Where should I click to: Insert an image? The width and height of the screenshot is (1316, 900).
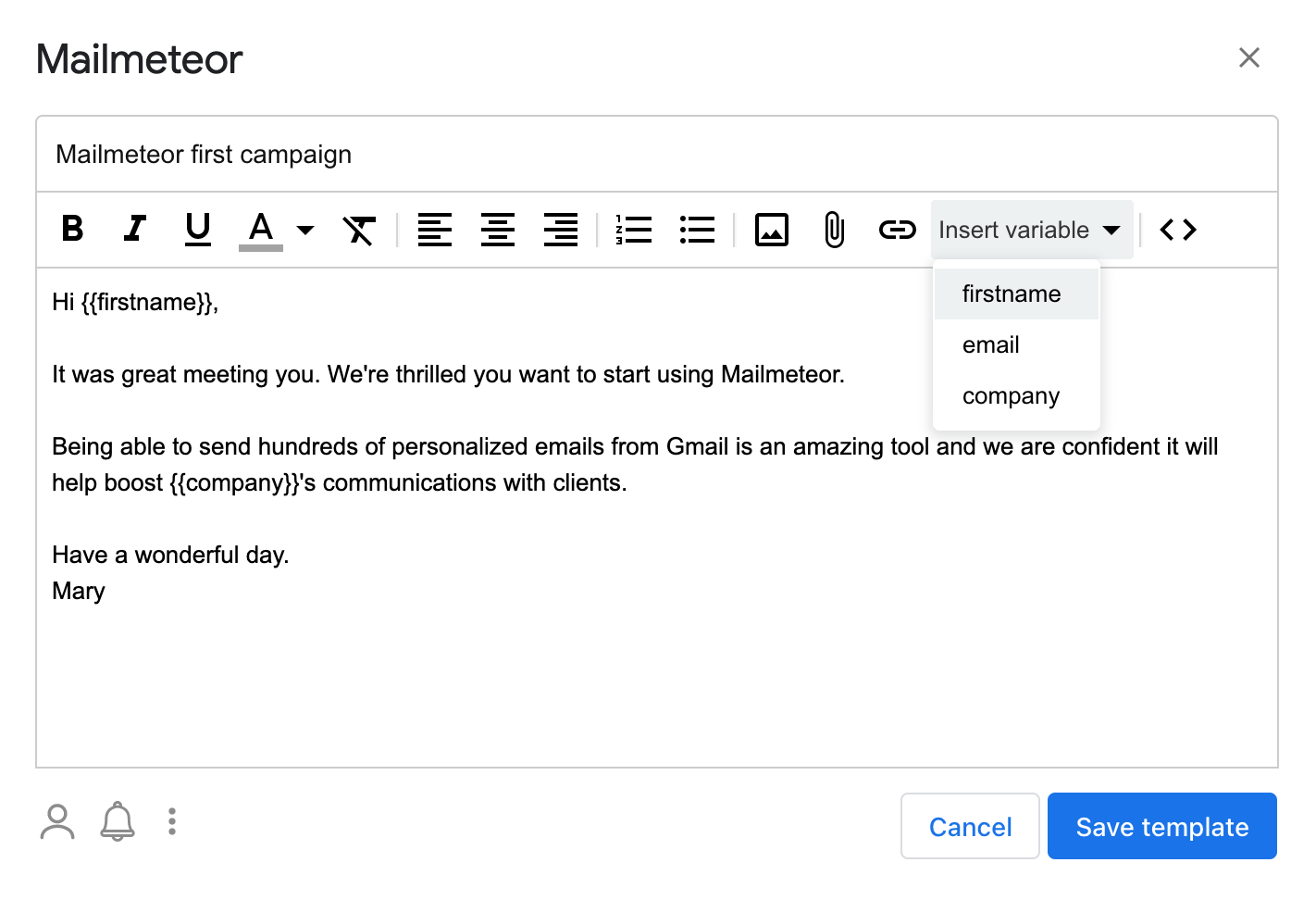click(x=772, y=229)
